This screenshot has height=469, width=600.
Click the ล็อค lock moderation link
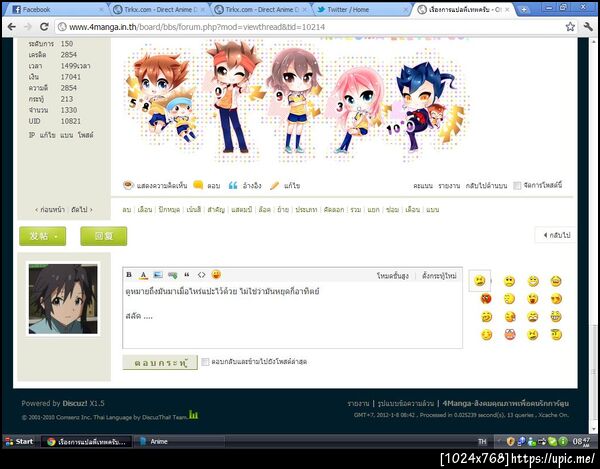[x=264, y=210]
